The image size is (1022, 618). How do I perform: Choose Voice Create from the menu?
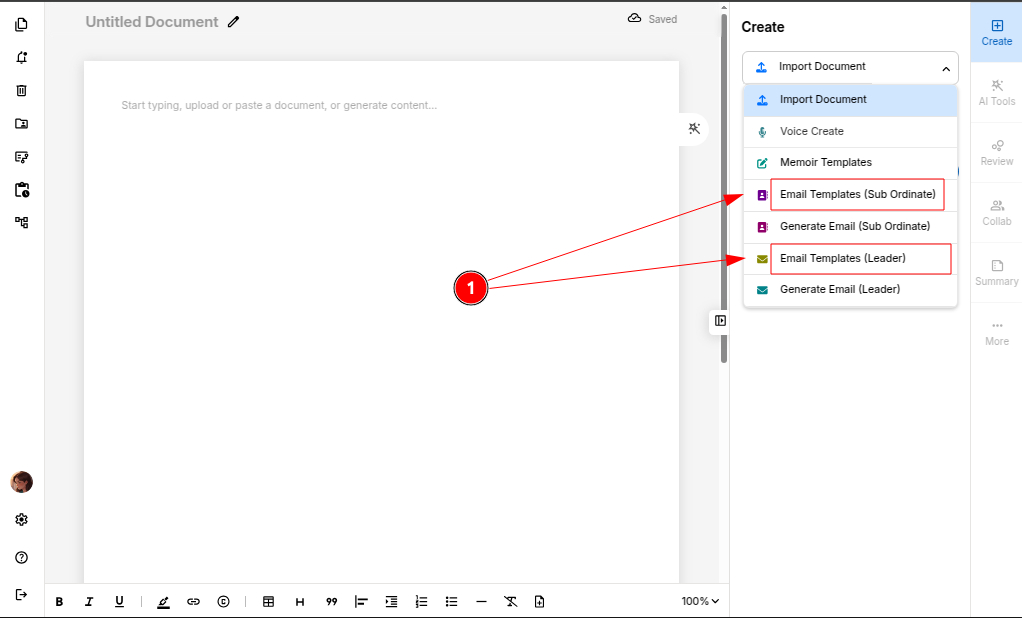point(811,132)
